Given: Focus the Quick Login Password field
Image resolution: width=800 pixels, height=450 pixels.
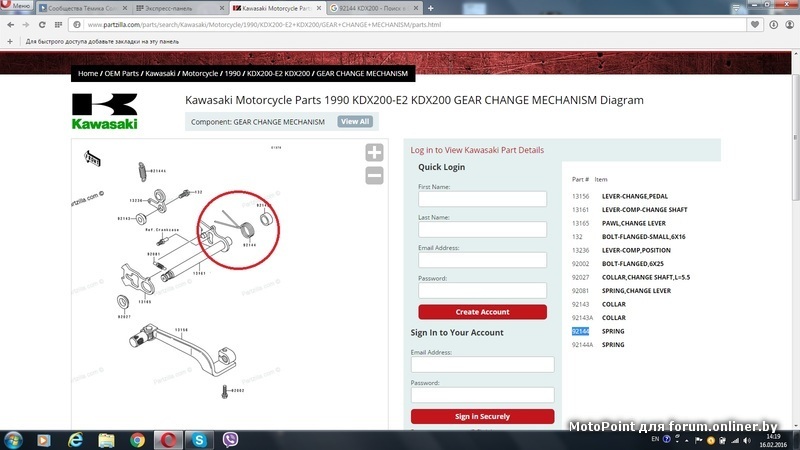Looking at the screenshot, I should pos(482,290).
